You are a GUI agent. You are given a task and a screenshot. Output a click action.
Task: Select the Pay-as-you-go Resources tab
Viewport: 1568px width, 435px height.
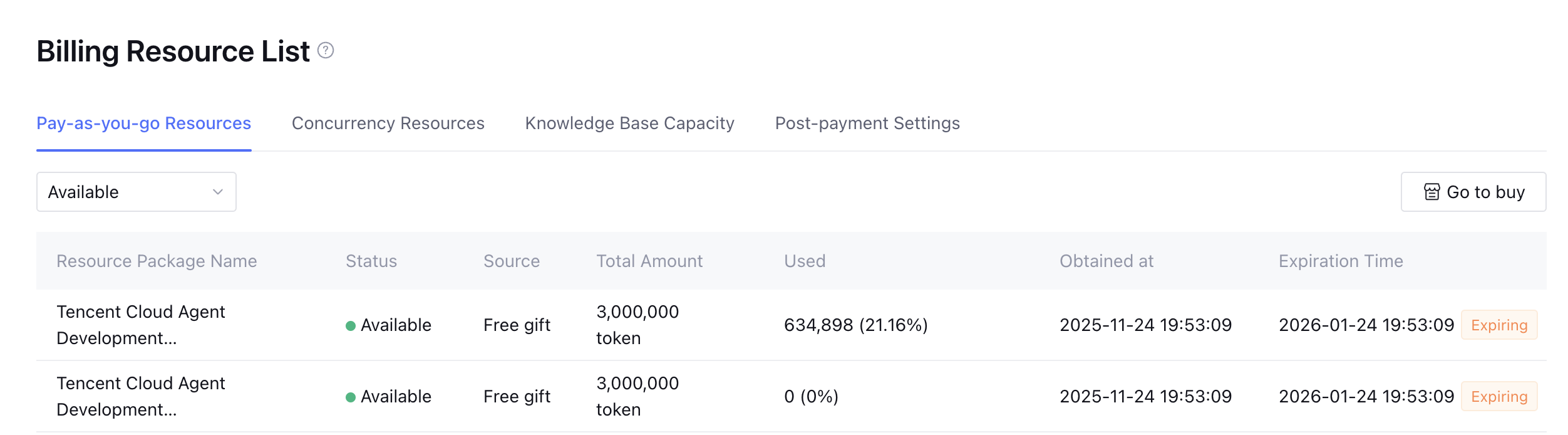click(x=143, y=123)
